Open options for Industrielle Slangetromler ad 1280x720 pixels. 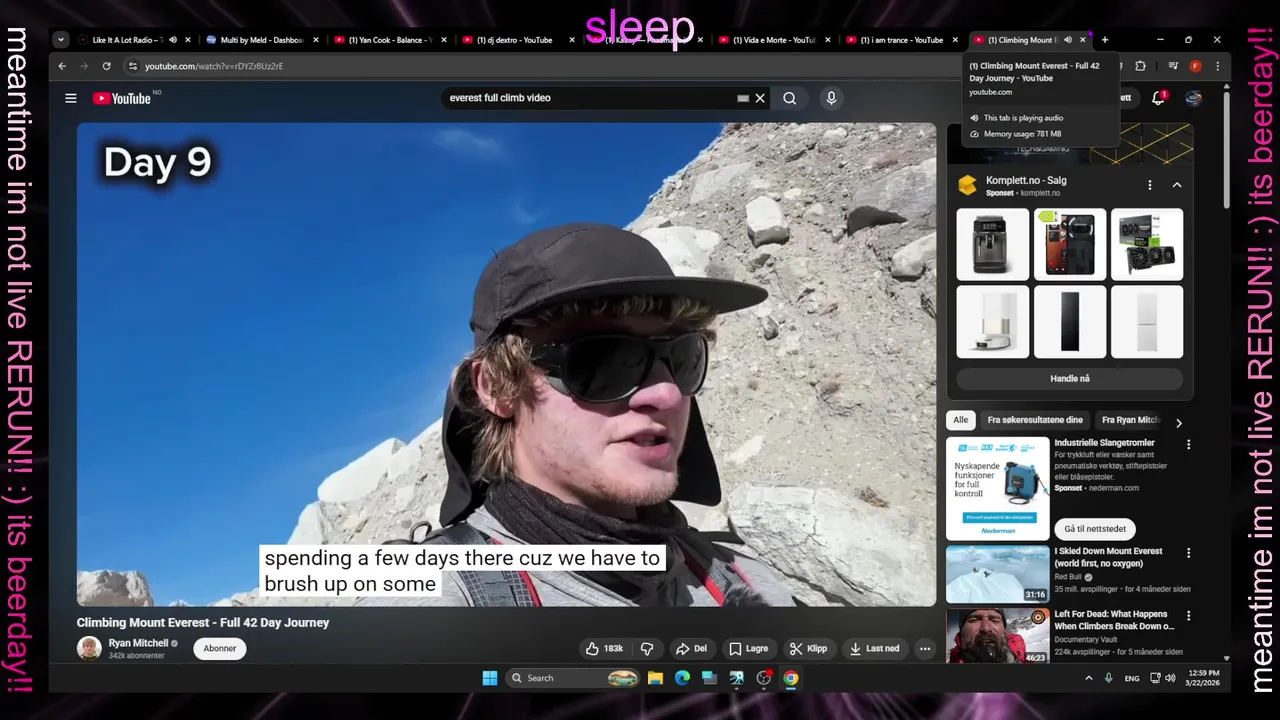point(1188,444)
